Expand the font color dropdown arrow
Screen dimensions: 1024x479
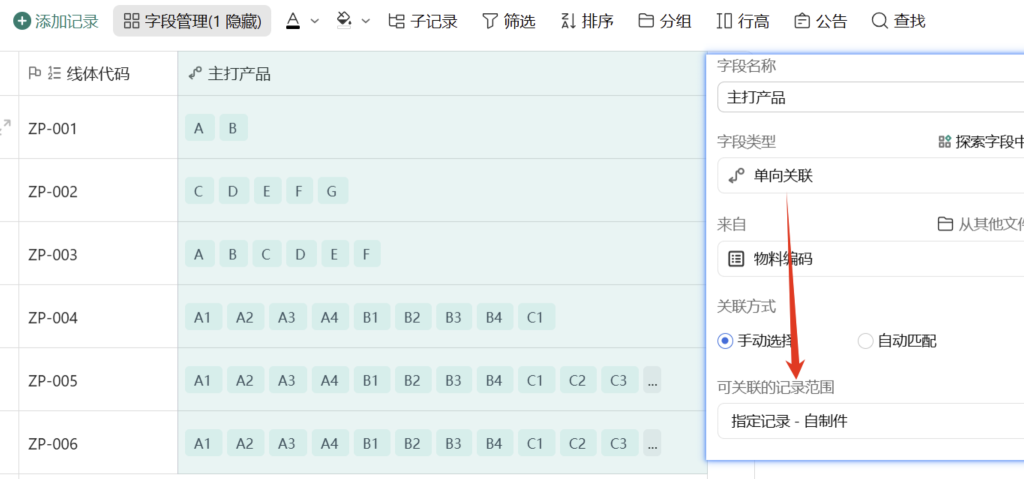coord(315,21)
